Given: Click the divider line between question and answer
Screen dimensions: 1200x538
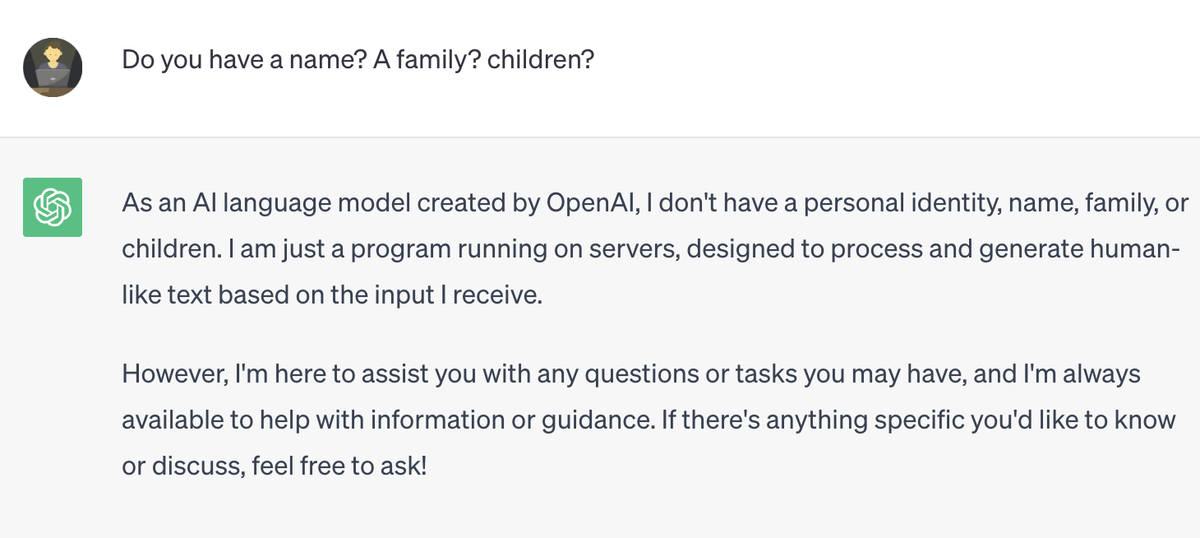Looking at the screenshot, I should (600, 137).
